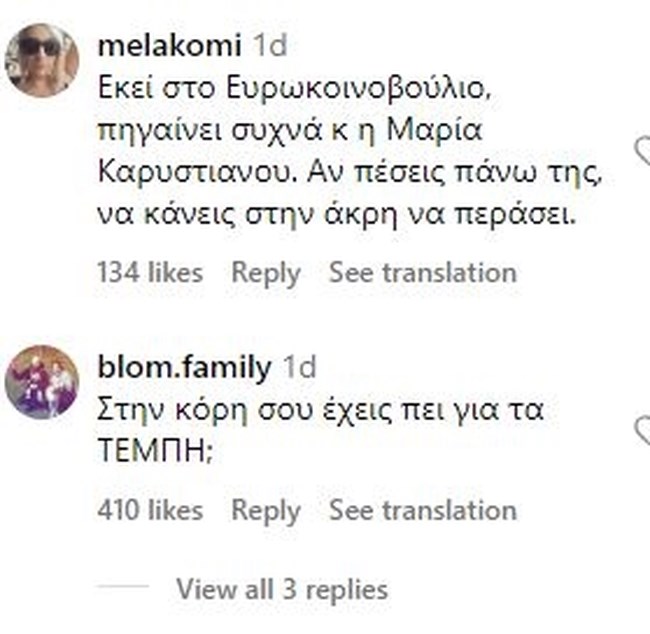The width and height of the screenshot is (650, 634).
Task: Expand View all 3 replies
Action: pos(282,589)
